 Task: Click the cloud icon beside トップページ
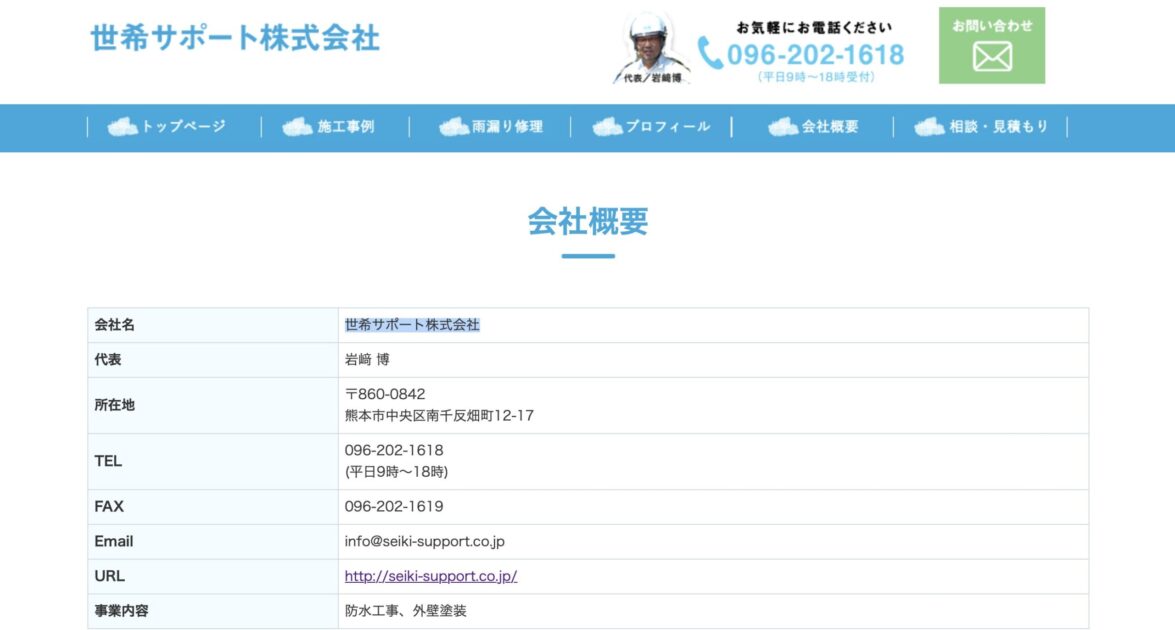[x=122, y=127]
